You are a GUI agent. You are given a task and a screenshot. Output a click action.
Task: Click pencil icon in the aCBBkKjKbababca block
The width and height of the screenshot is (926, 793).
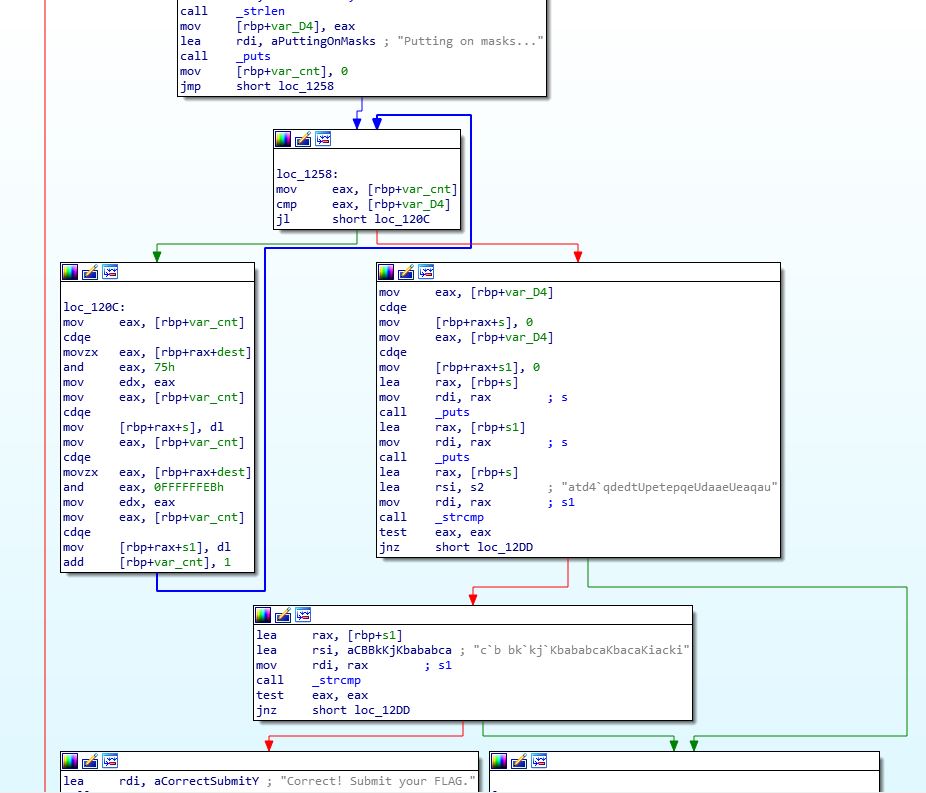(283, 615)
